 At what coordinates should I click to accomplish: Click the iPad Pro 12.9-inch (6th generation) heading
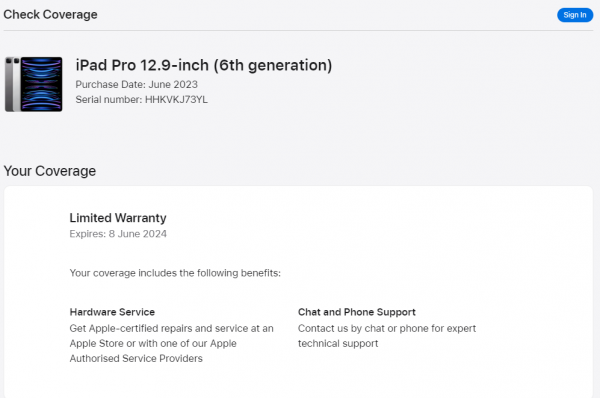point(204,65)
